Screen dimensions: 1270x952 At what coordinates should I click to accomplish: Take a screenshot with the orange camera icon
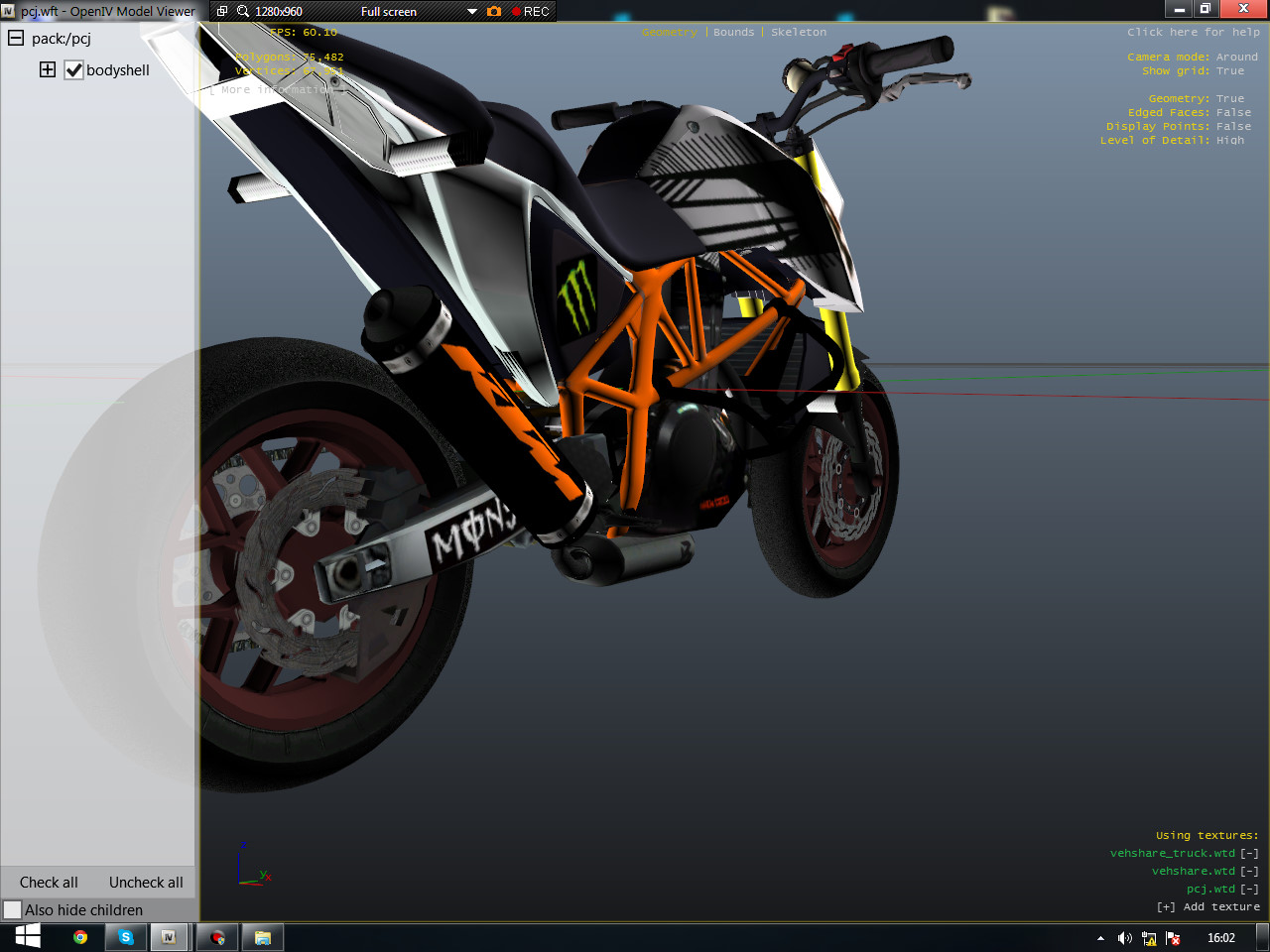(494, 11)
